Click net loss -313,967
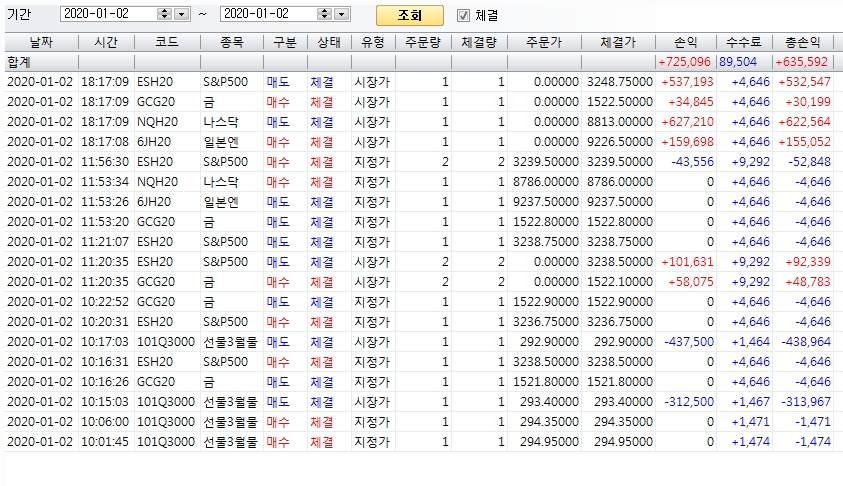This screenshot has height=486, width=843. pyautogui.click(x=806, y=402)
